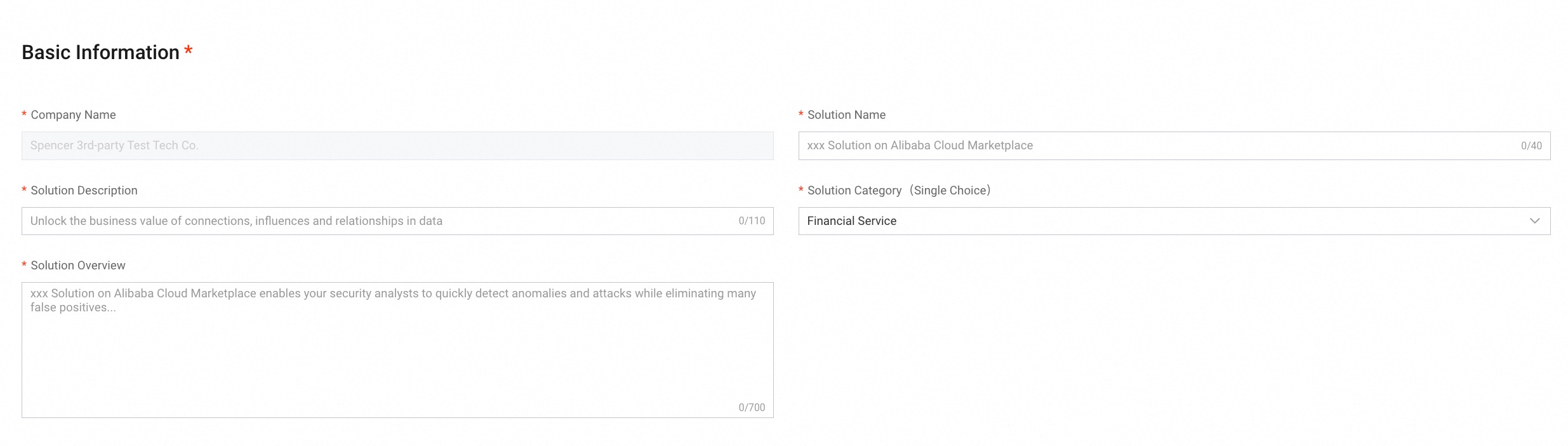This screenshot has height=446, width=1568.
Task: Click the Solution Name input field
Action: (1155, 145)
